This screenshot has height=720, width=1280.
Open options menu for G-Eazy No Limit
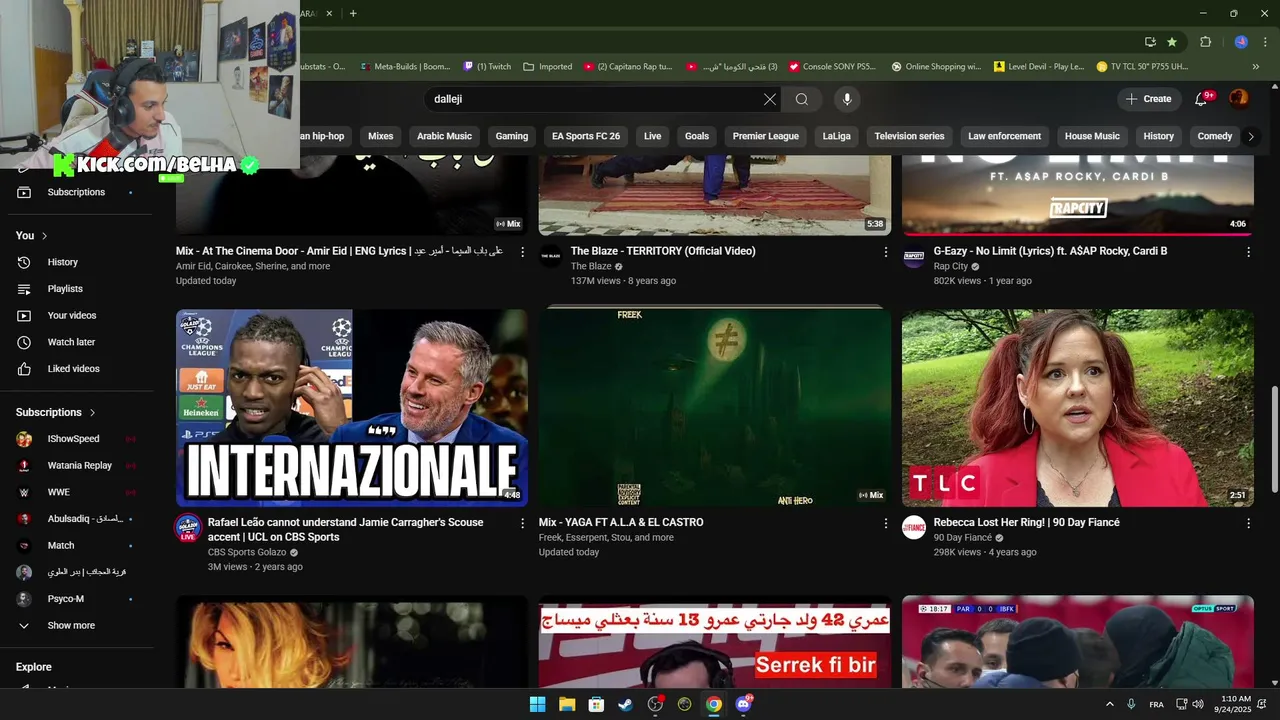pyautogui.click(x=1248, y=252)
